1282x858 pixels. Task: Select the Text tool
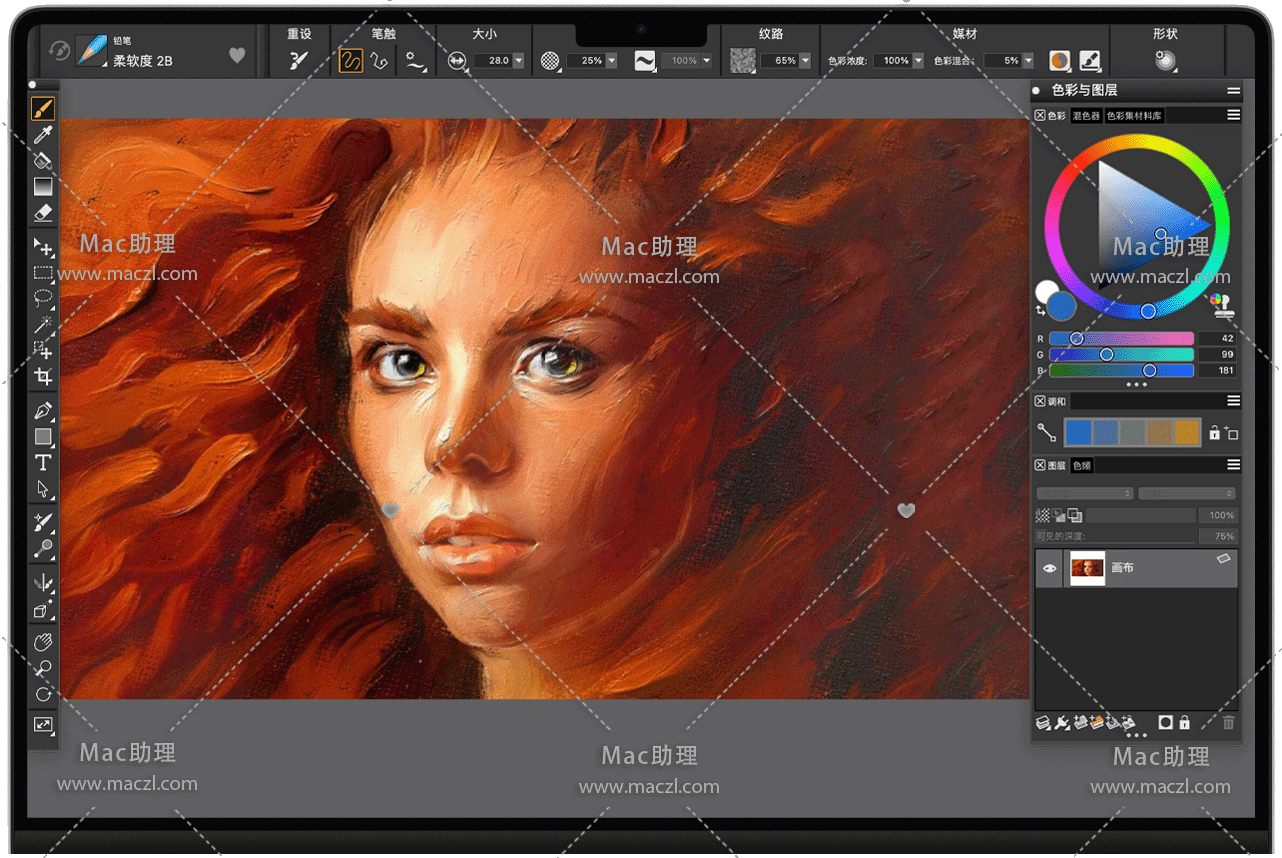coord(43,462)
